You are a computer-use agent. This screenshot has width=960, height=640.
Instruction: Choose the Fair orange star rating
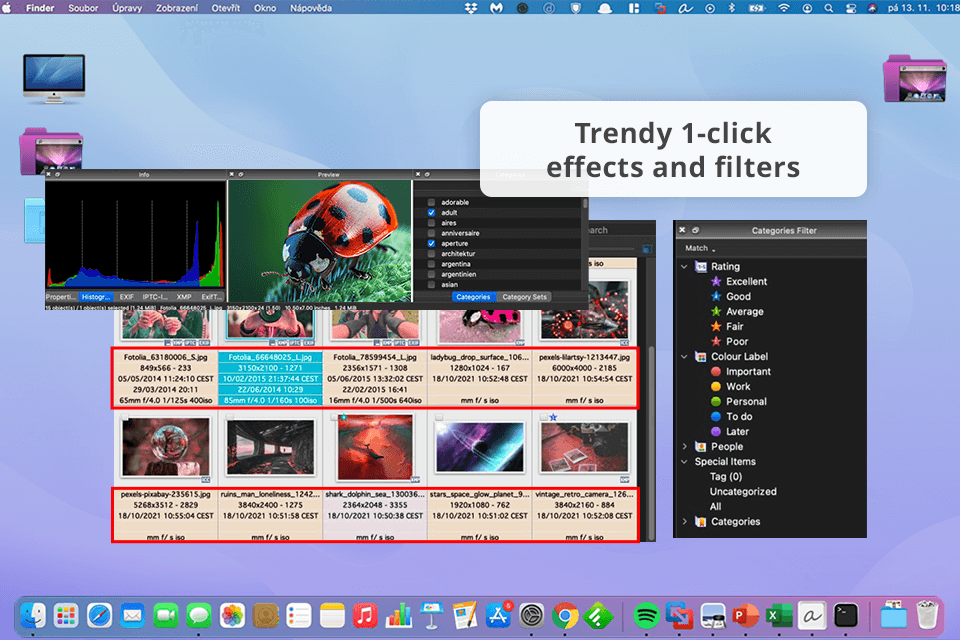[715, 327]
